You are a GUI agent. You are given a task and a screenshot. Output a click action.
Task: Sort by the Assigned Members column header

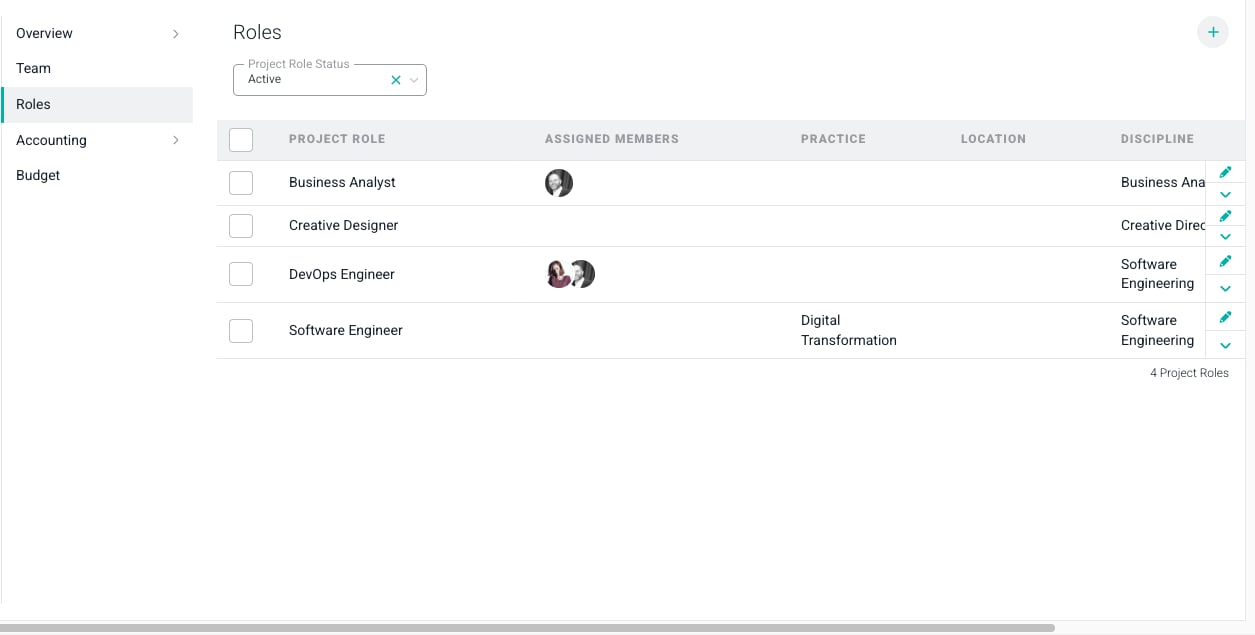[x=612, y=139]
